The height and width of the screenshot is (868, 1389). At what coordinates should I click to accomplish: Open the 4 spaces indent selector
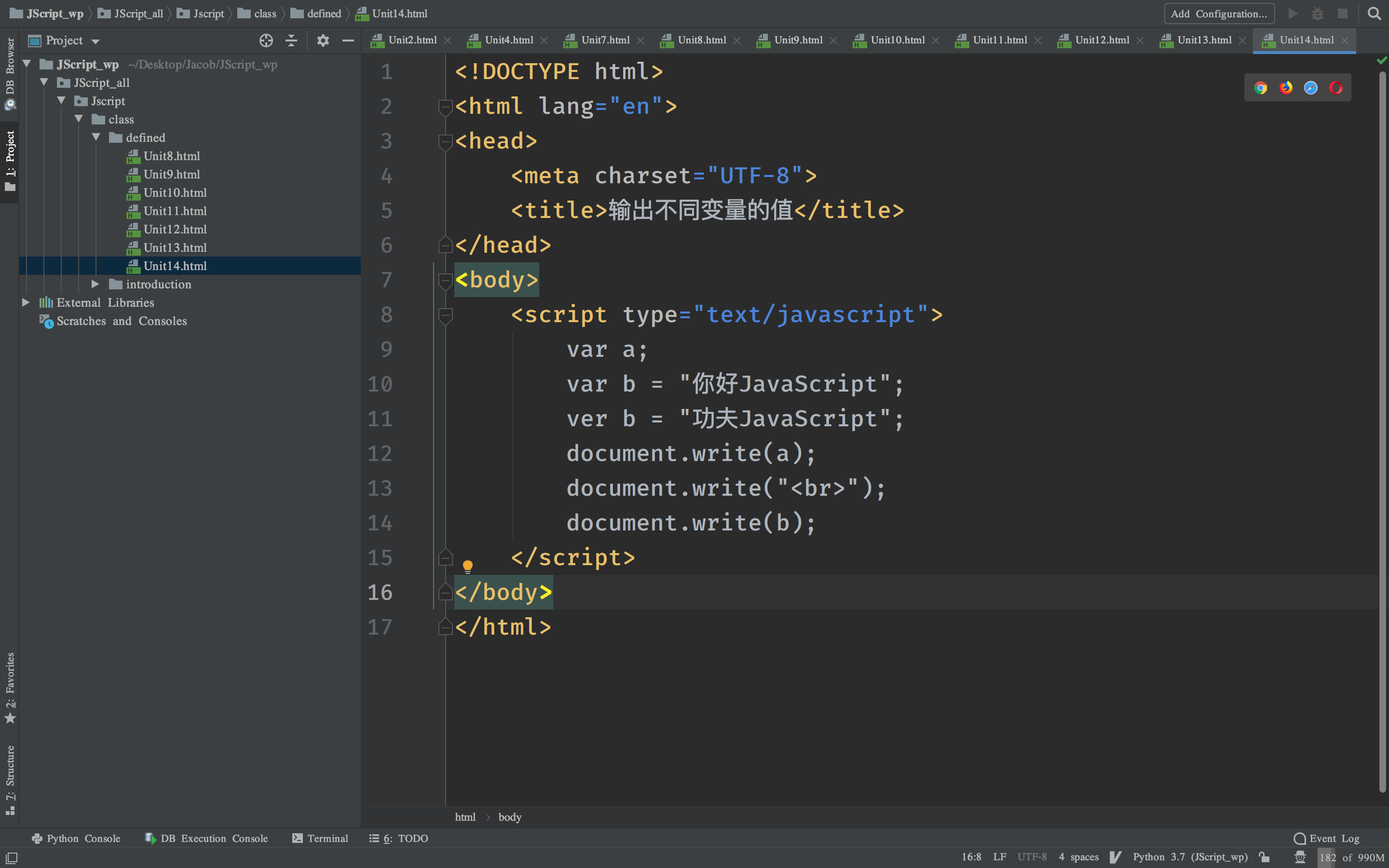(1078, 857)
